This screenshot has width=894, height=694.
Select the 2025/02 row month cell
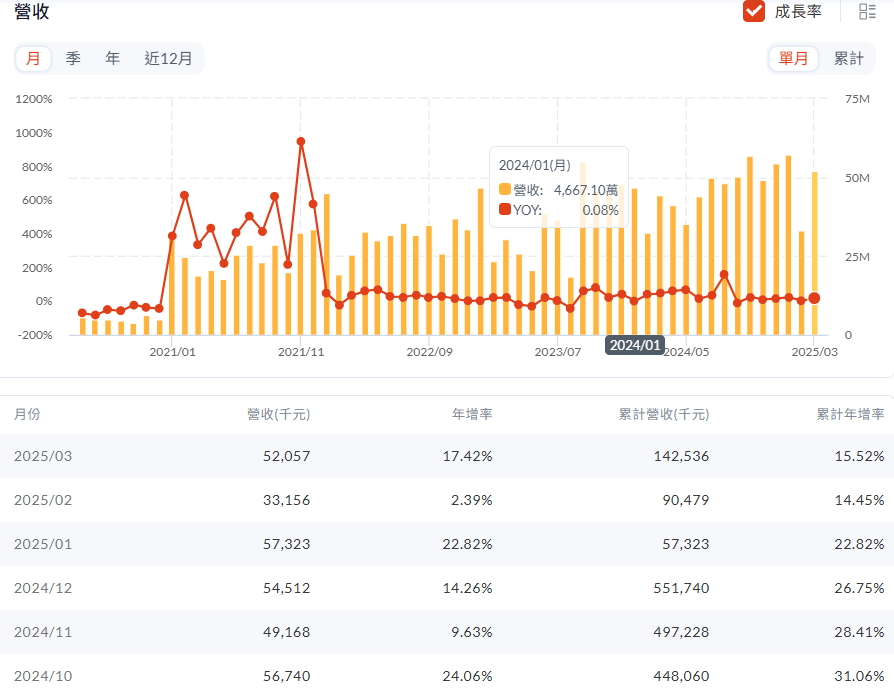tap(43, 500)
